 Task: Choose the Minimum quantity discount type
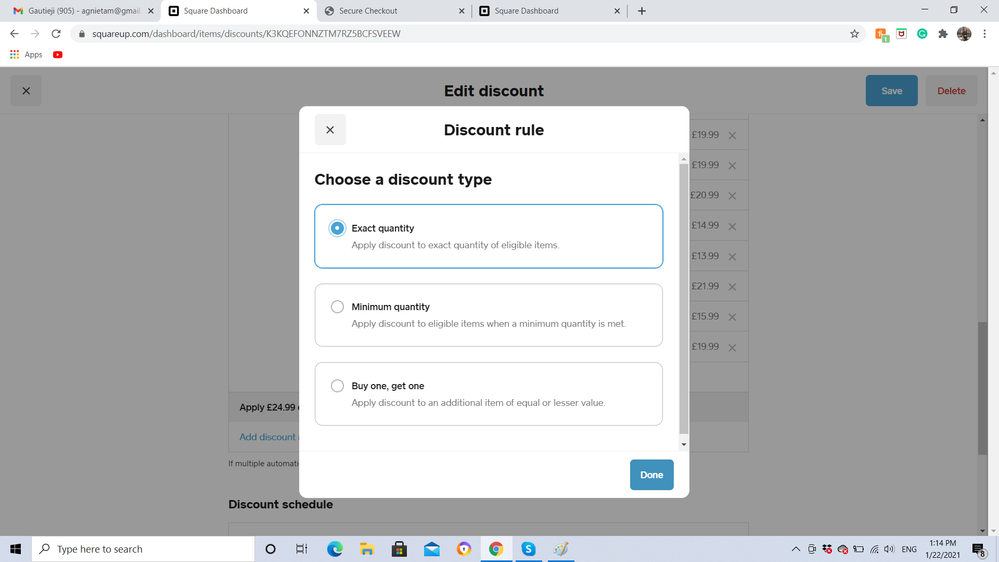point(337,307)
